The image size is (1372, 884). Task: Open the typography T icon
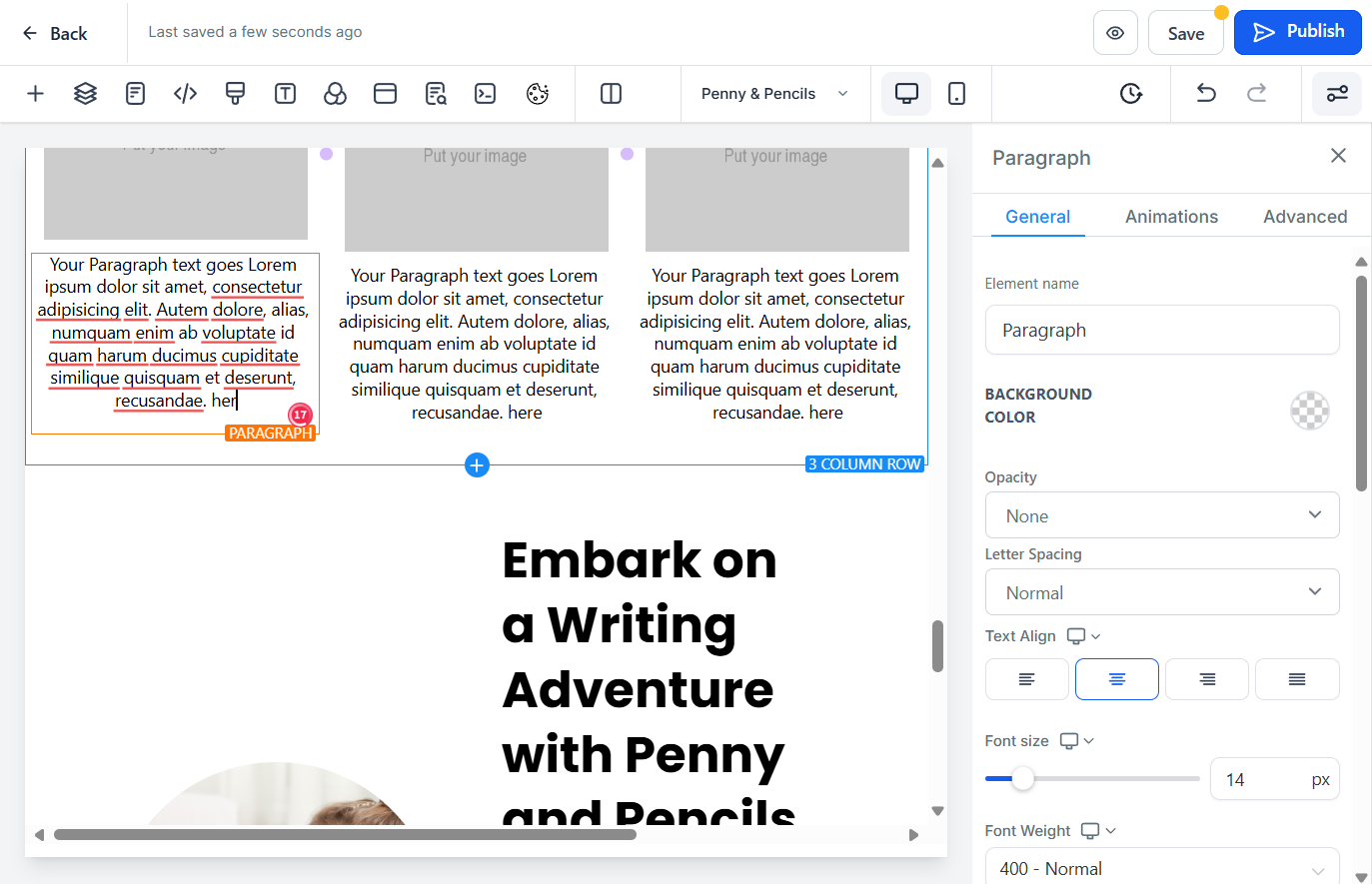[x=285, y=94]
